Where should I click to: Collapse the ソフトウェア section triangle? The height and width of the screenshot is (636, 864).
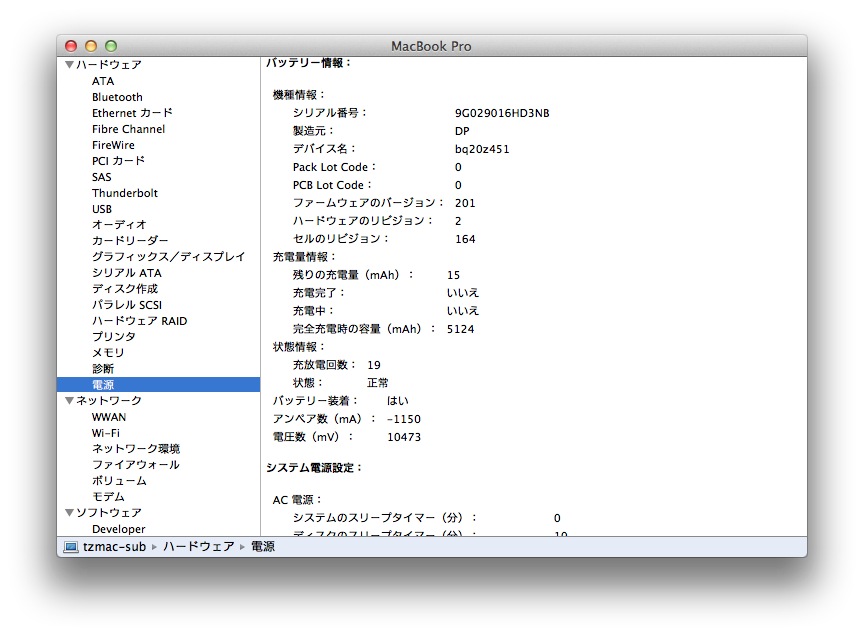70,513
